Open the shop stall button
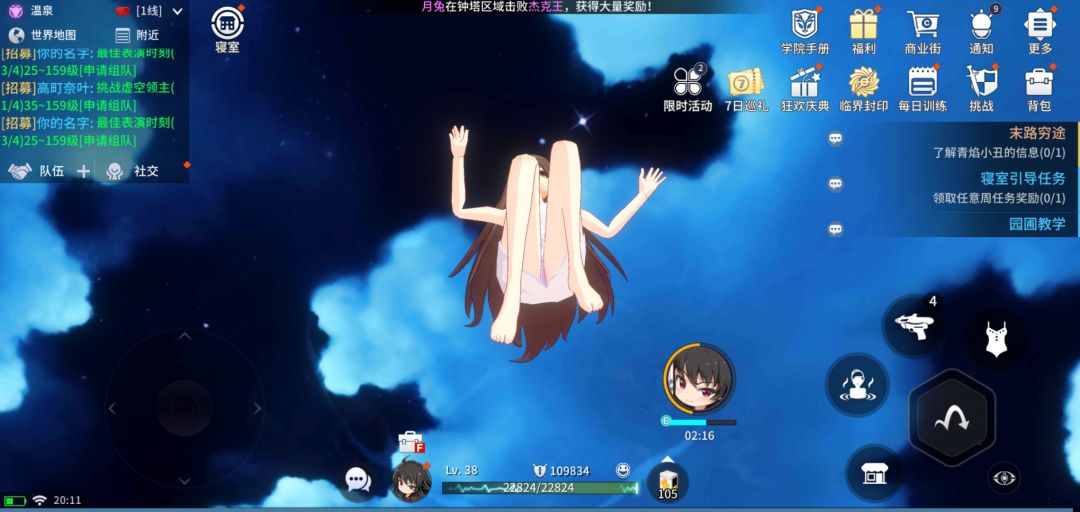The height and width of the screenshot is (512, 1080). pos(874,473)
